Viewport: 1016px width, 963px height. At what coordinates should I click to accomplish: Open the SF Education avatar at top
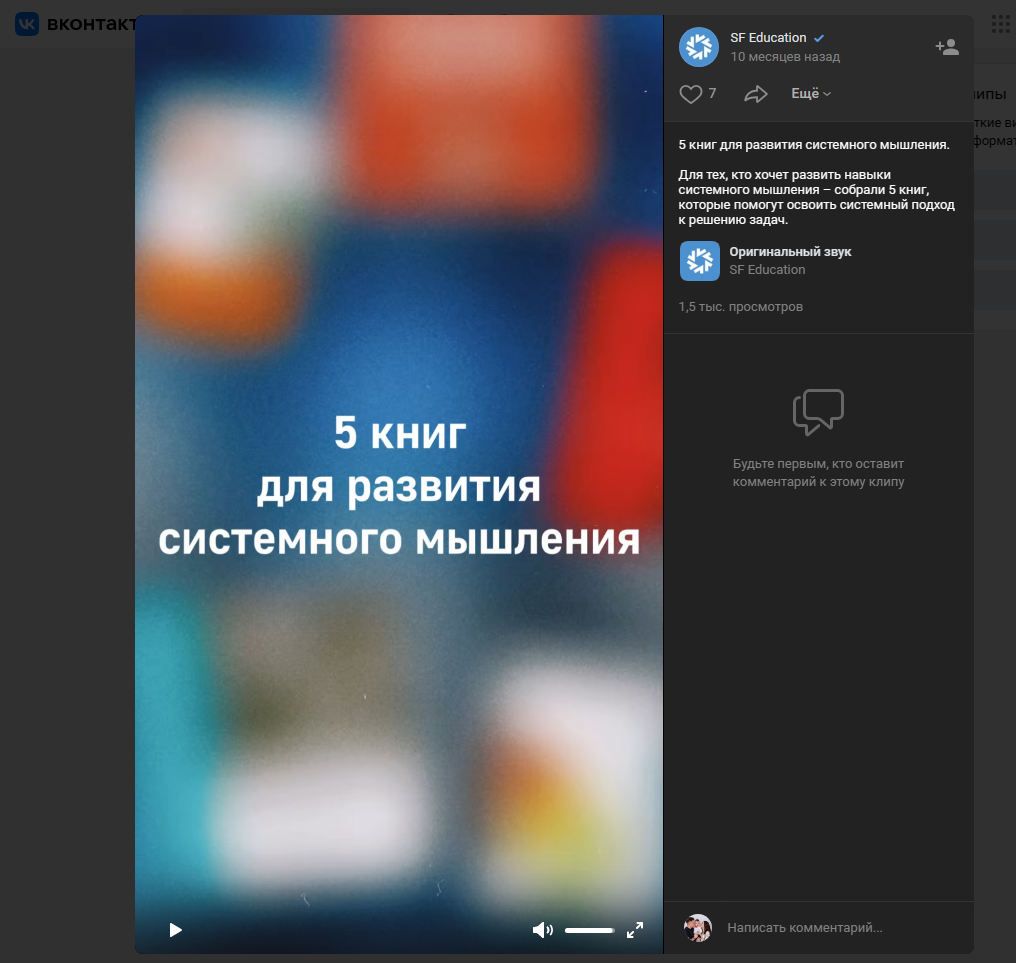(699, 47)
